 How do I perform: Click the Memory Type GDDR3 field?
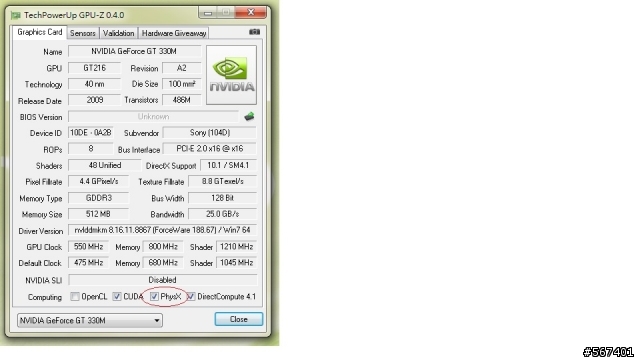click(98, 198)
